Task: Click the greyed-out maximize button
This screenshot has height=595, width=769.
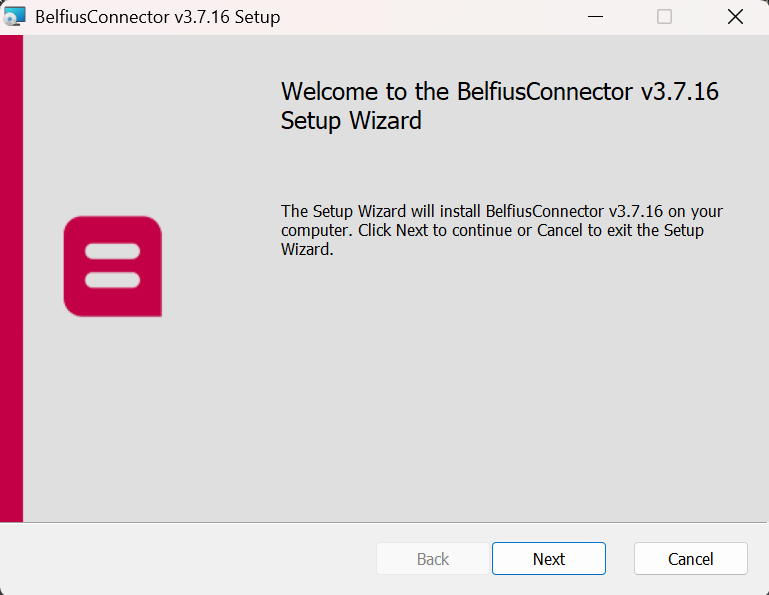Action: click(x=664, y=17)
